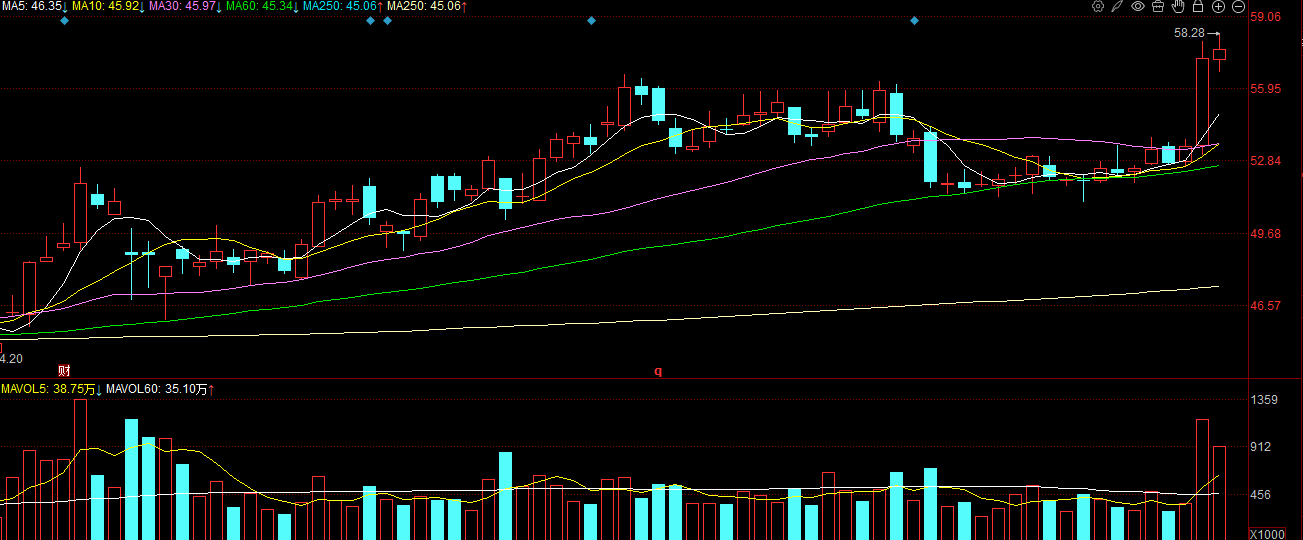Activate the hand pan tool

tap(1178, 7)
